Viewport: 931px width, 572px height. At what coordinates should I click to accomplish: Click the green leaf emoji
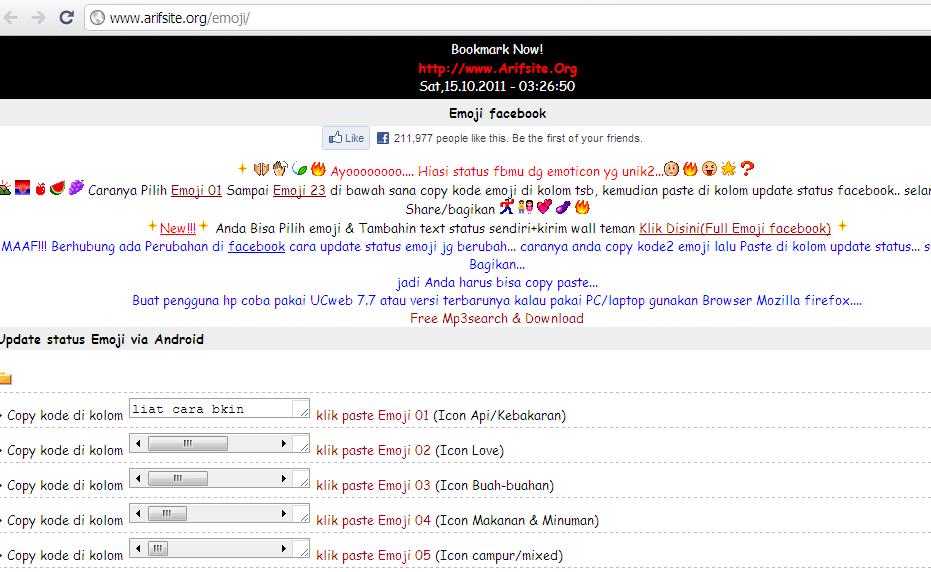[x=299, y=169]
